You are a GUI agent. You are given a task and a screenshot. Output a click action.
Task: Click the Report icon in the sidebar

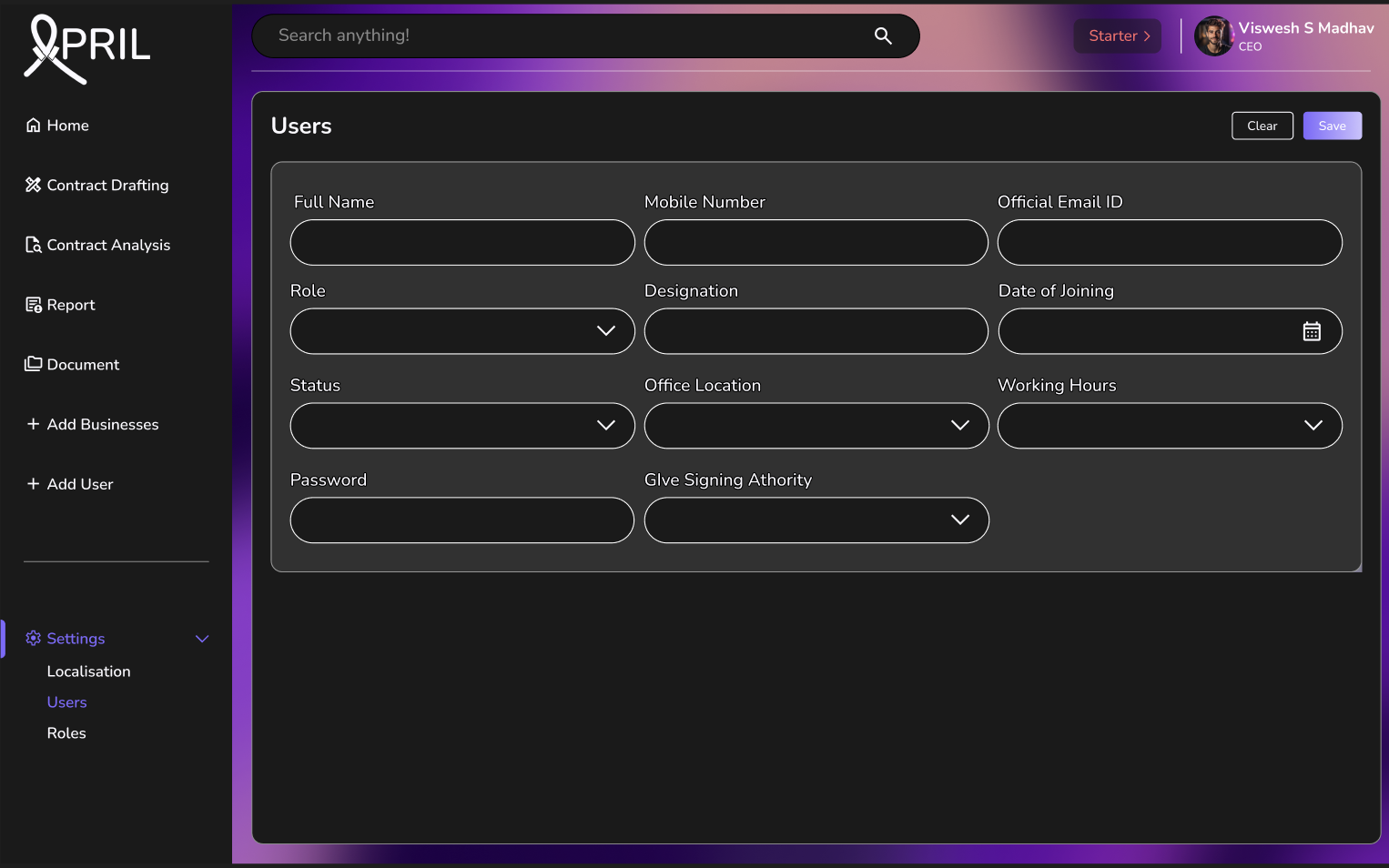(x=34, y=305)
